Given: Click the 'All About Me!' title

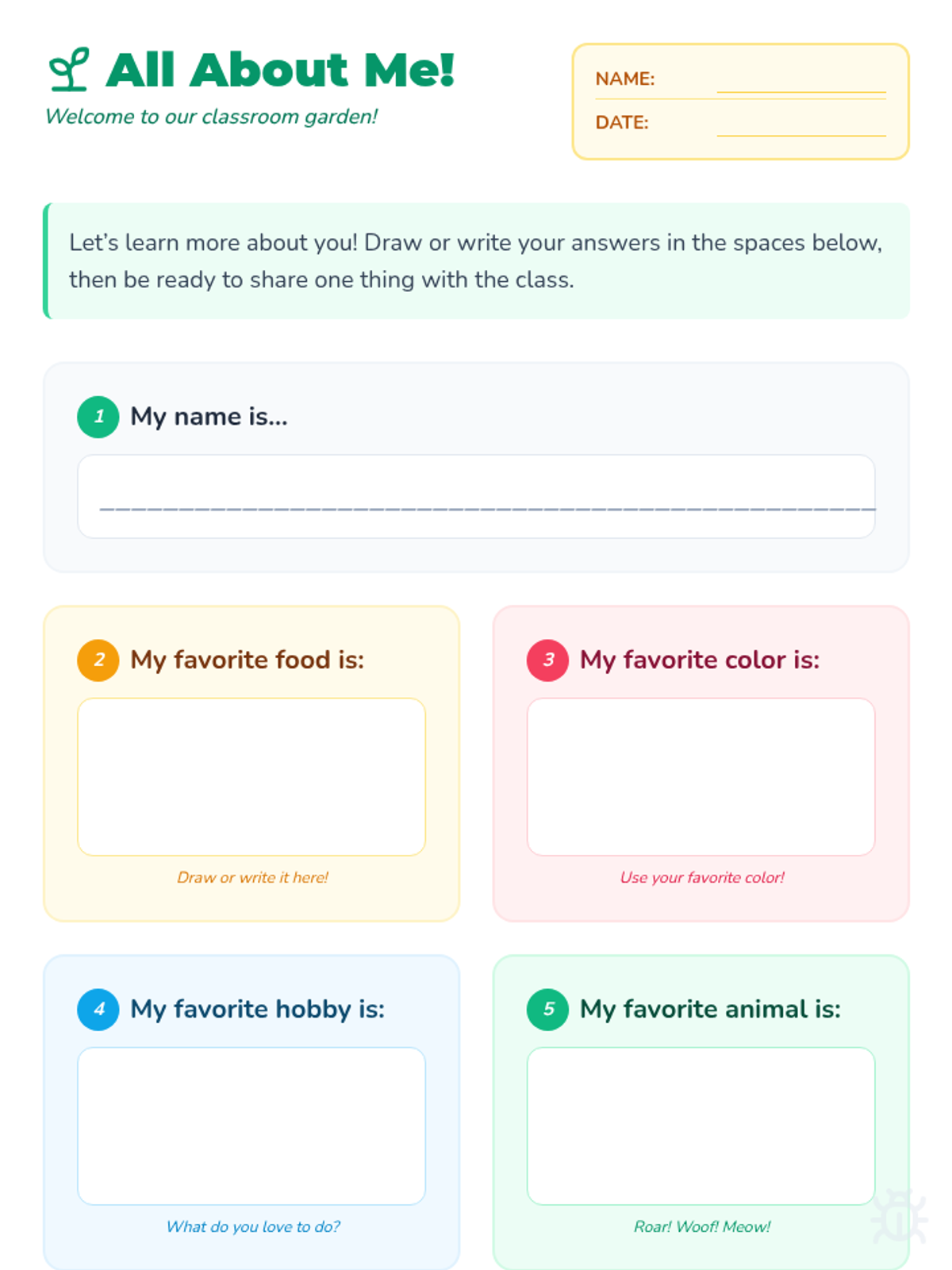Looking at the screenshot, I should point(281,70).
